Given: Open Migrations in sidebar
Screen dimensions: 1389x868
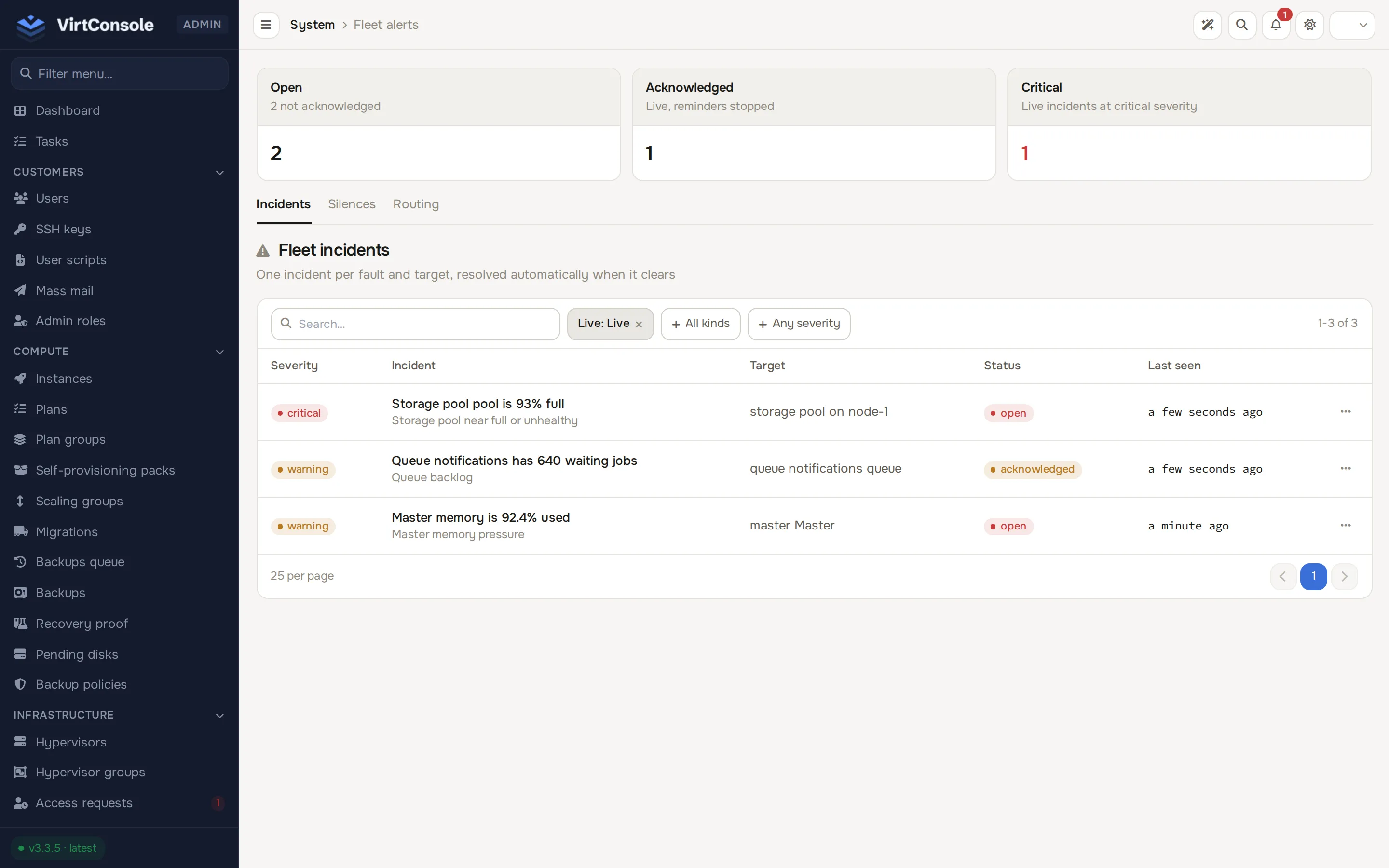Looking at the screenshot, I should 120,531.
